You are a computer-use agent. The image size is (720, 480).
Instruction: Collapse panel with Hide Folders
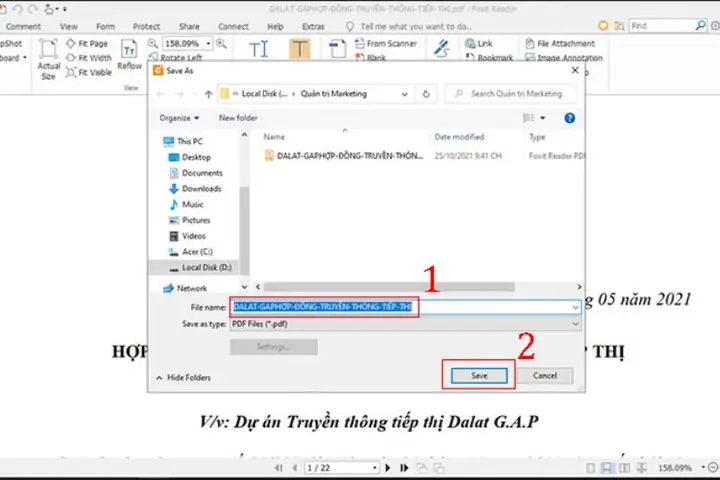[x=183, y=378]
